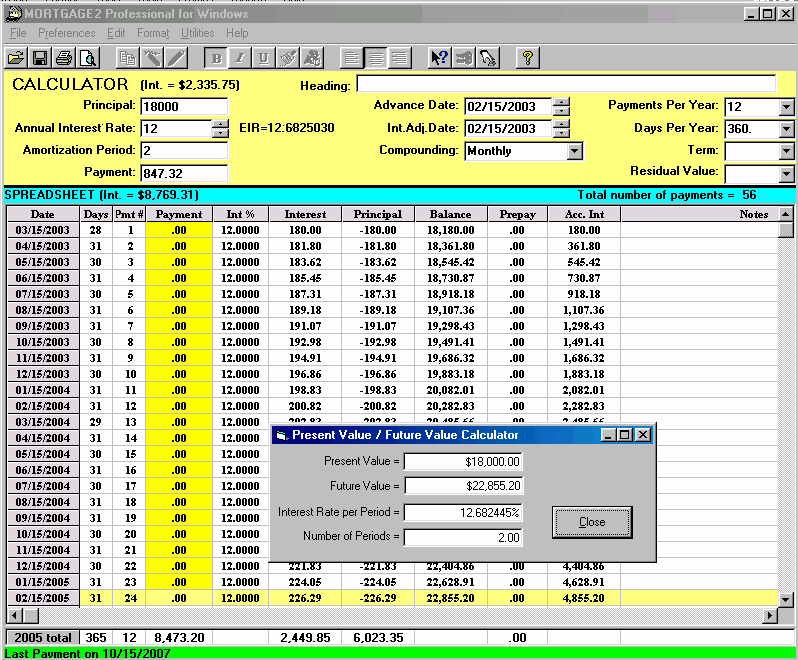Viewport: 798px width, 660px height.
Task: Expand the Compounding dropdown
Action: click(x=574, y=151)
